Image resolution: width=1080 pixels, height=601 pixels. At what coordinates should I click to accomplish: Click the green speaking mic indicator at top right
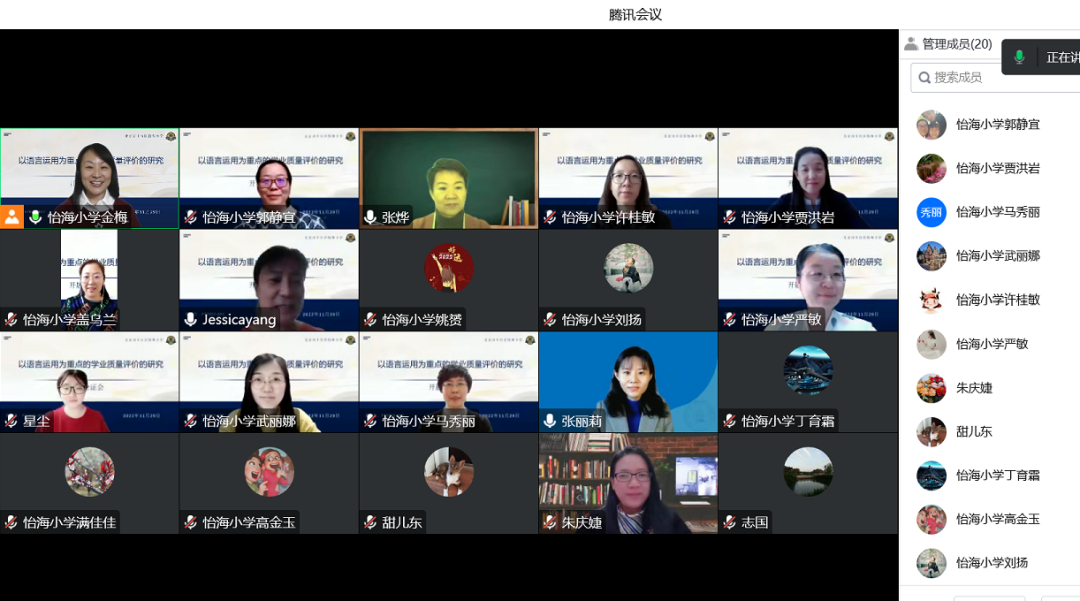pyautogui.click(x=1019, y=58)
